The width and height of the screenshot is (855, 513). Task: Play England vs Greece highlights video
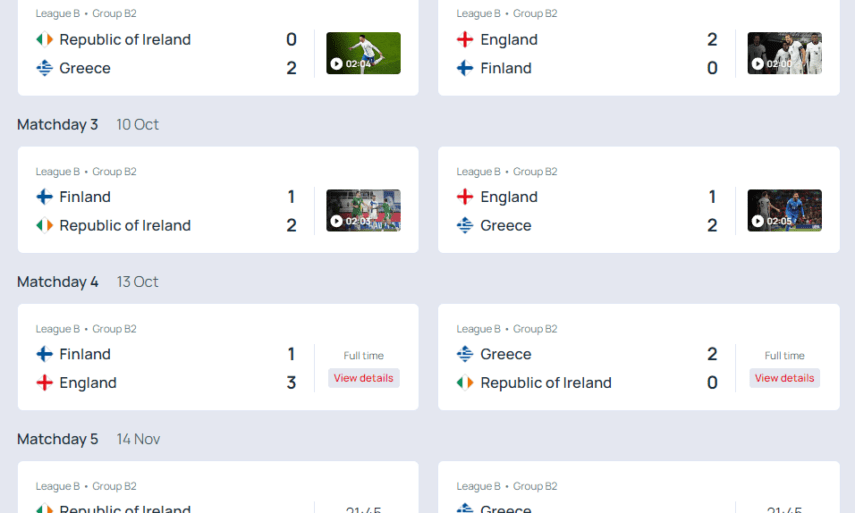point(784,211)
